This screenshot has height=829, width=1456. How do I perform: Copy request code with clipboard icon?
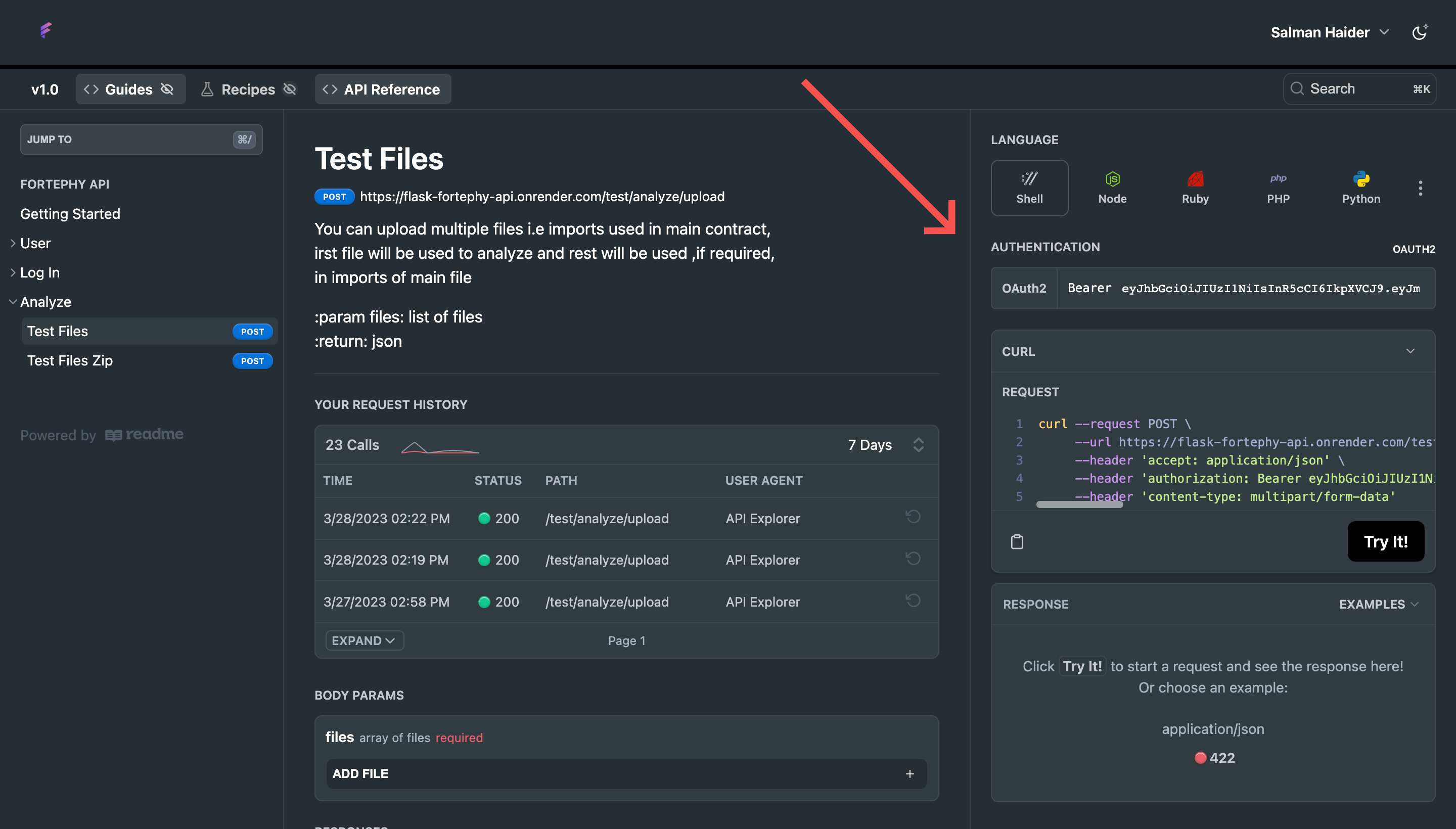tap(1017, 541)
